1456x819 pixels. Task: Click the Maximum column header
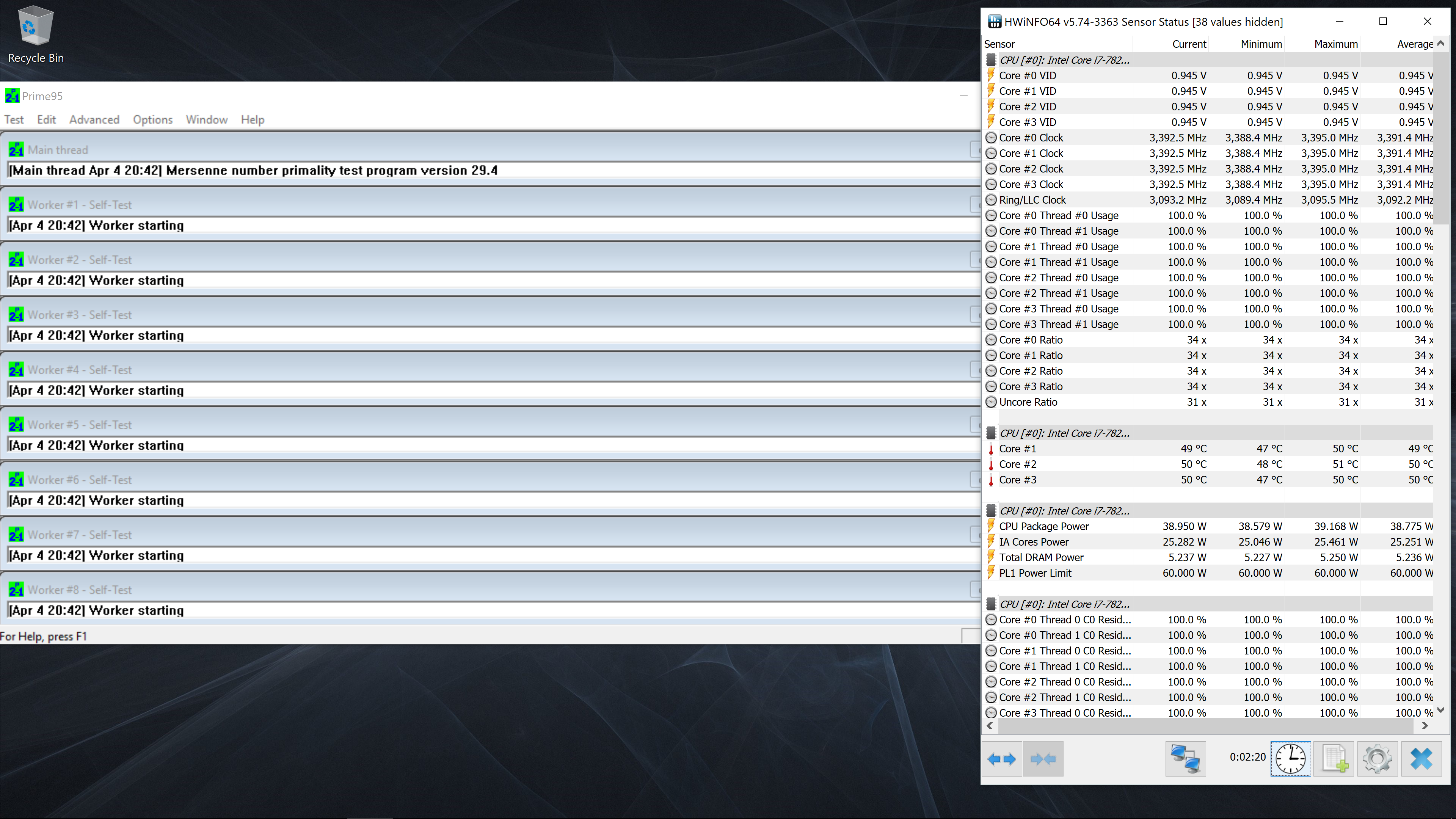(x=1322, y=44)
